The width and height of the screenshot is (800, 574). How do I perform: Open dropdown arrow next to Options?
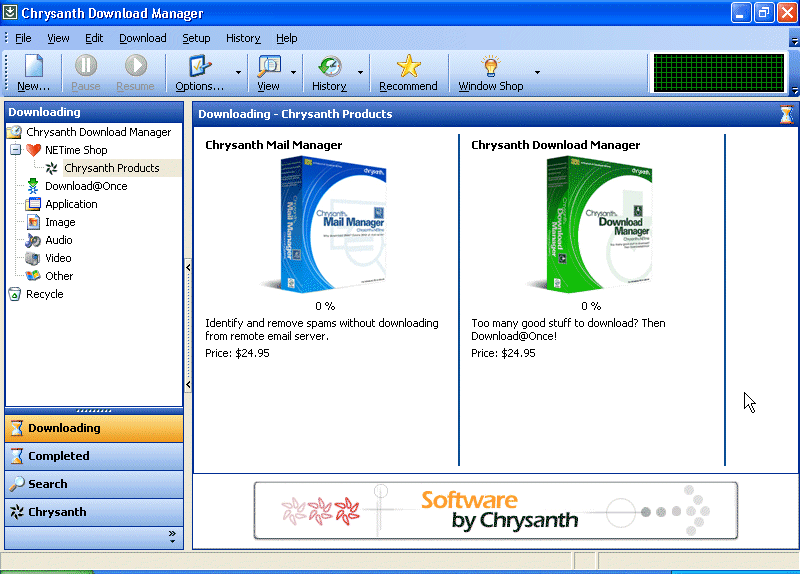(238, 72)
